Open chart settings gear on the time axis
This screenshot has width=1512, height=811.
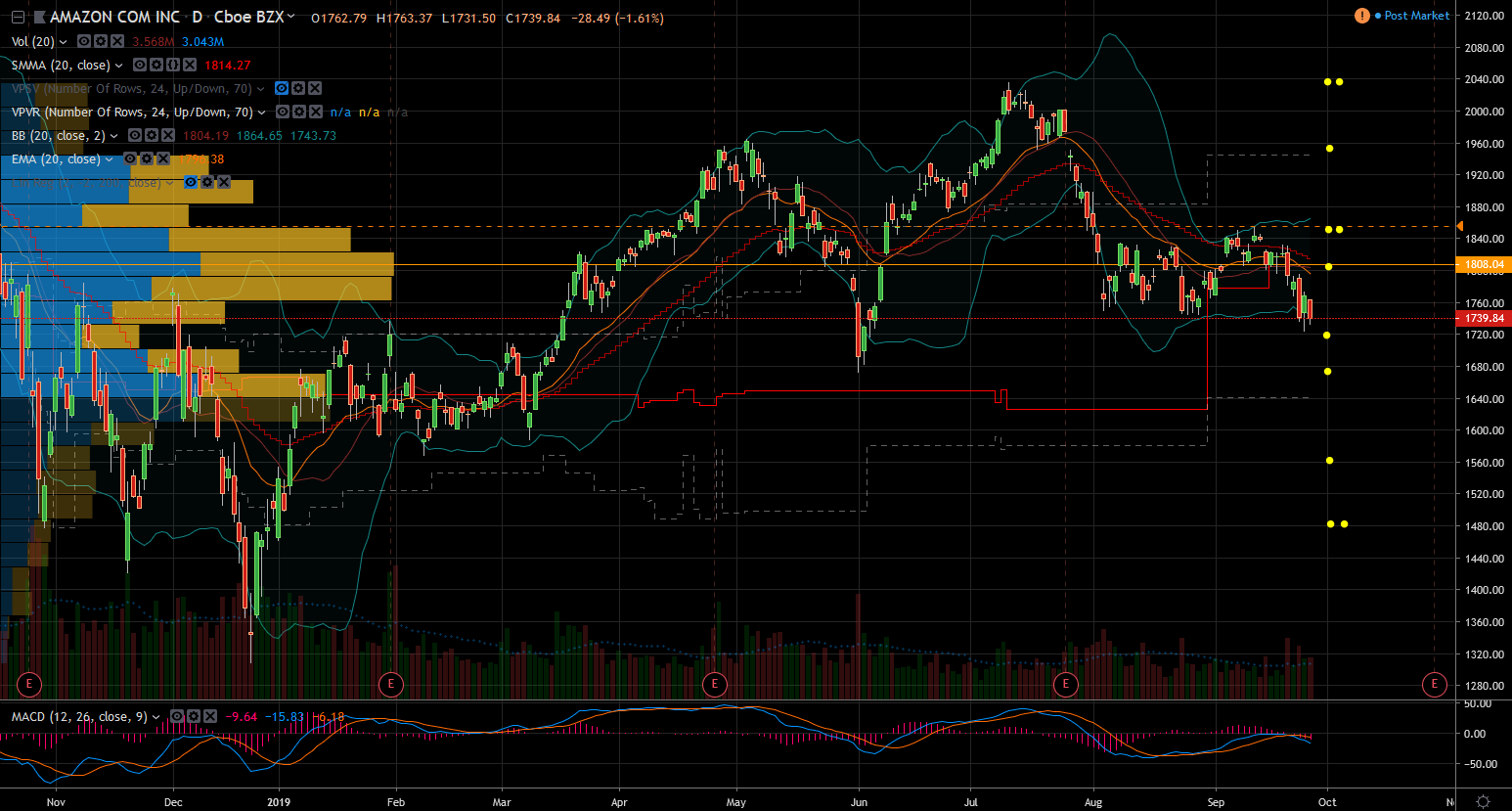tap(1483, 801)
